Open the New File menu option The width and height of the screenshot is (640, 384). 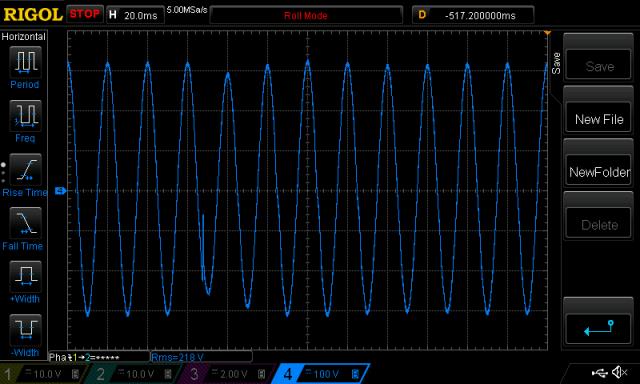pos(599,119)
